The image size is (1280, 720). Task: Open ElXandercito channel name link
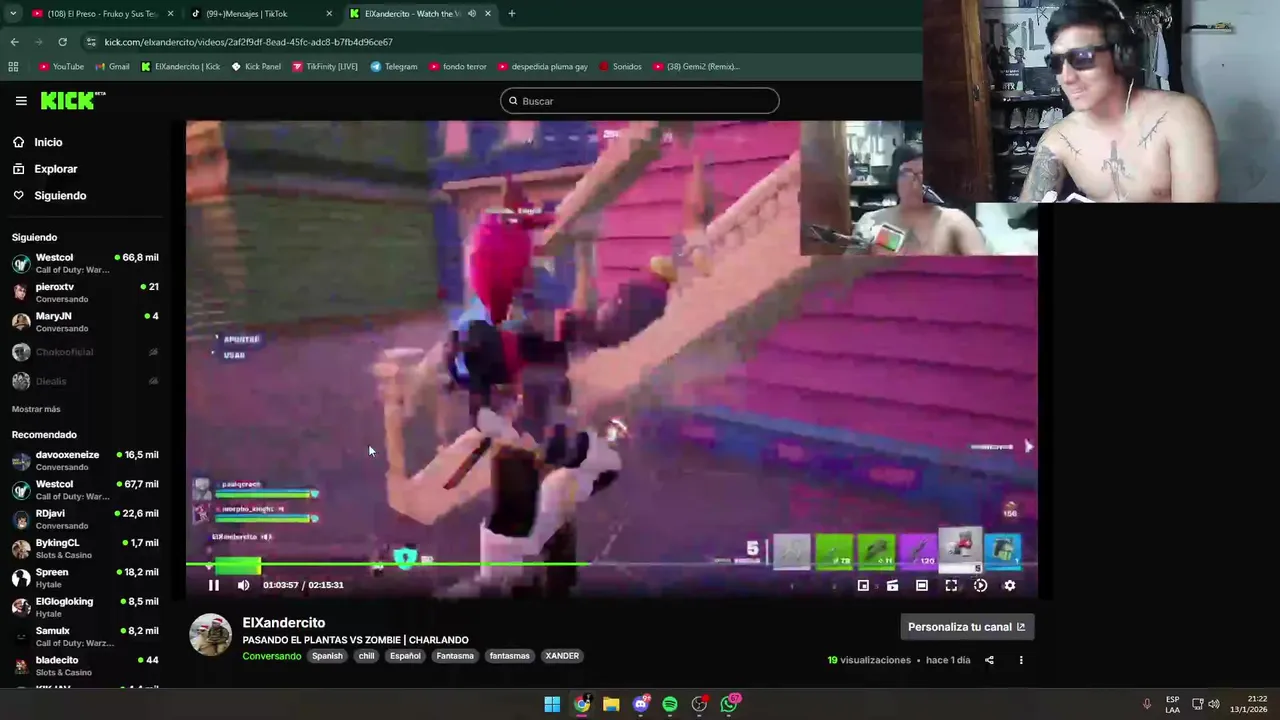click(284, 622)
